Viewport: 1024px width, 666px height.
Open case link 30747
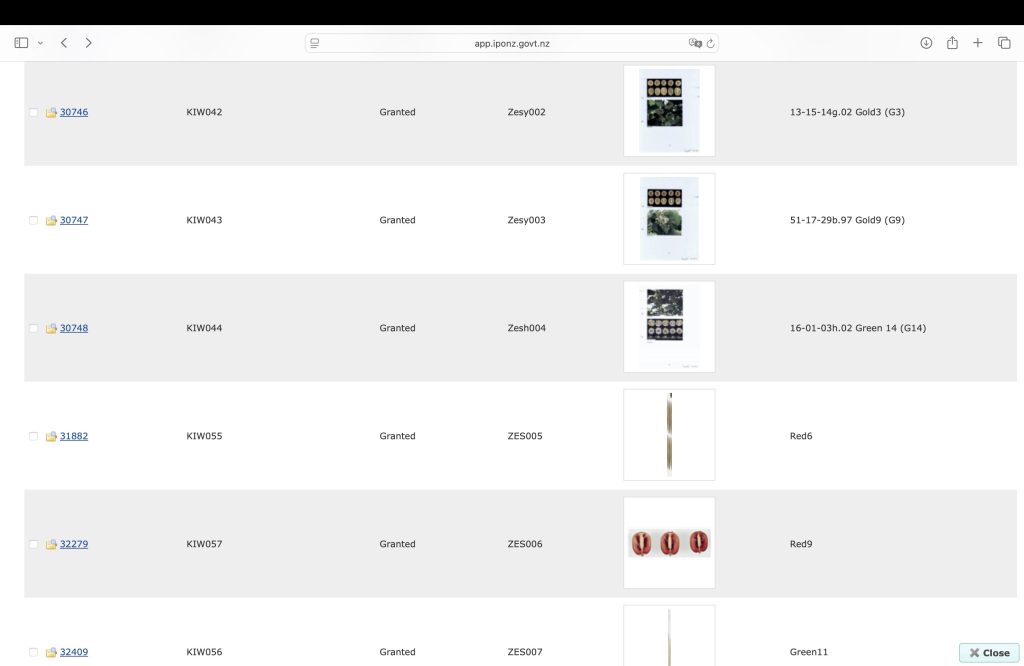pos(74,220)
